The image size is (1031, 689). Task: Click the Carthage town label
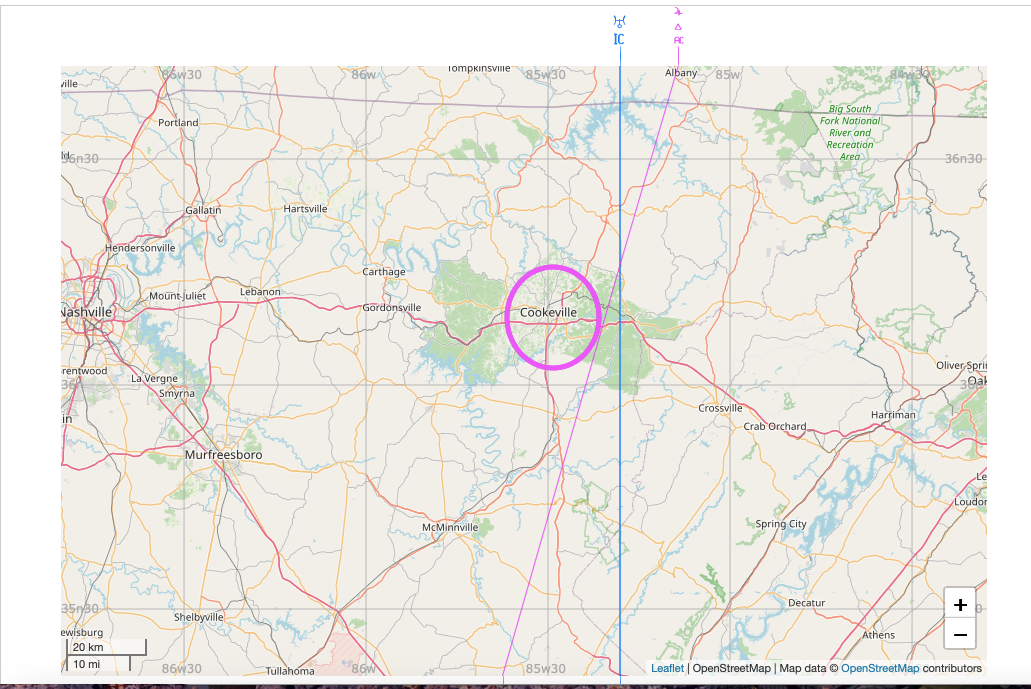click(x=383, y=272)
